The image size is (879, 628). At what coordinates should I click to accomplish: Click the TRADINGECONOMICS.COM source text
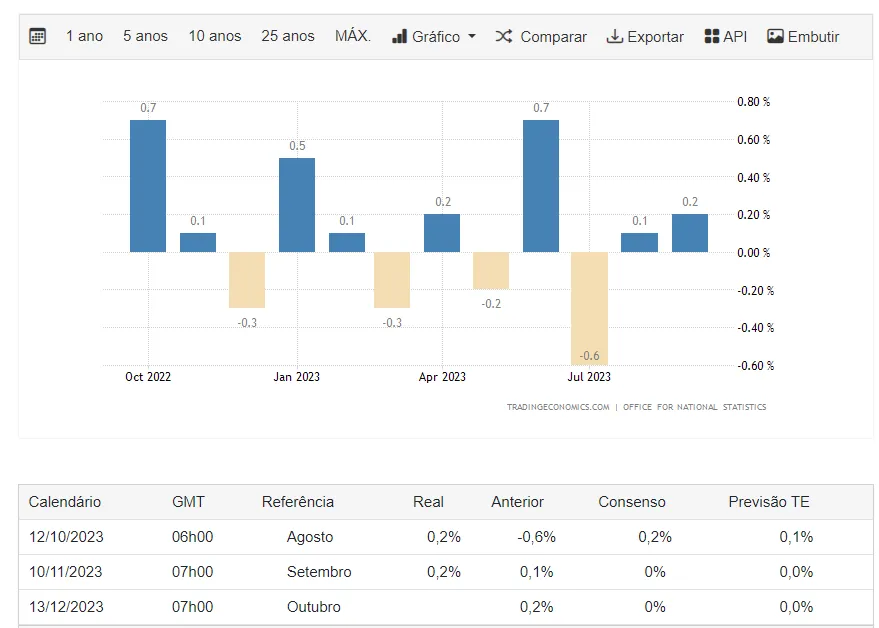point(558,407)
